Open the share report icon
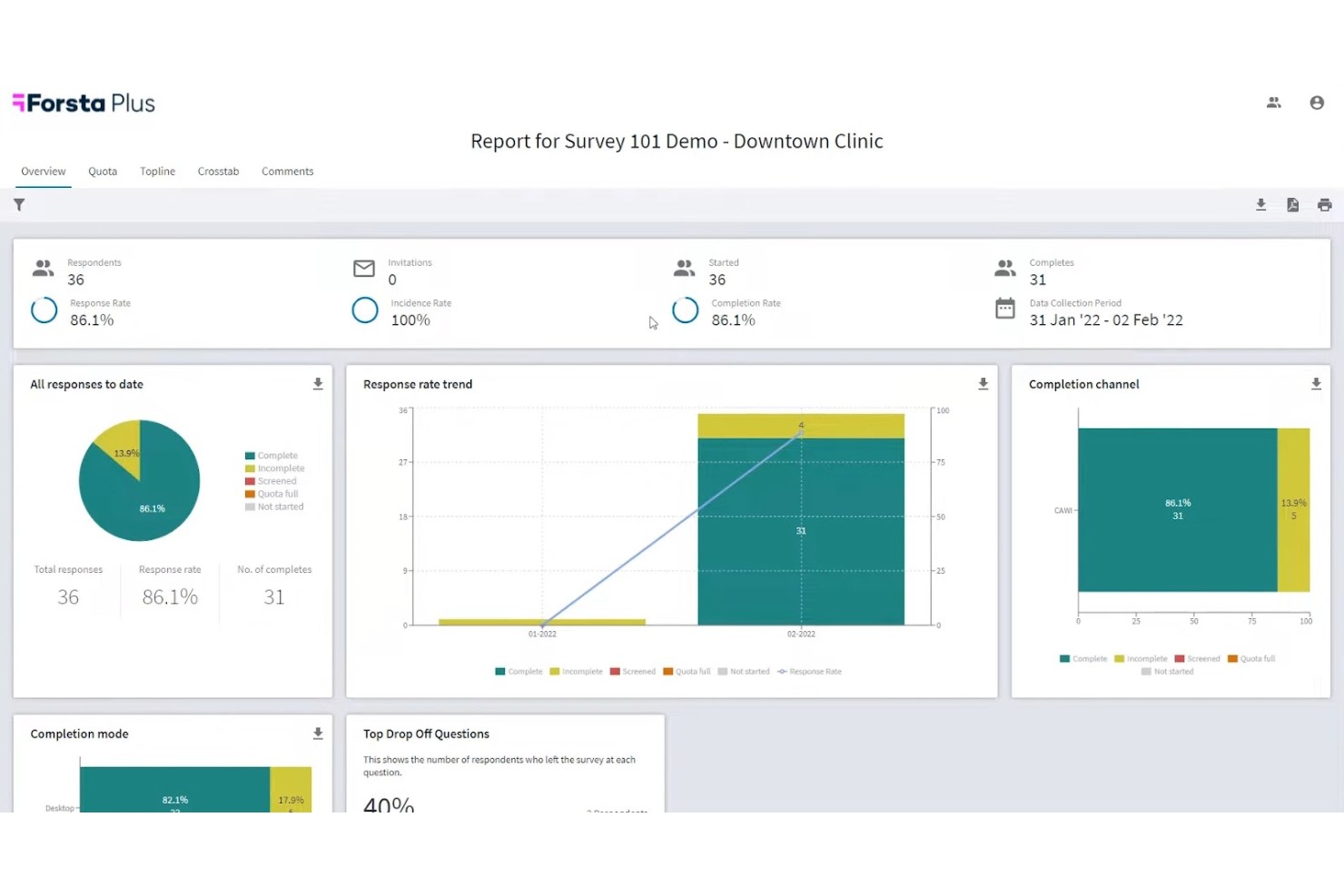 1273,103
